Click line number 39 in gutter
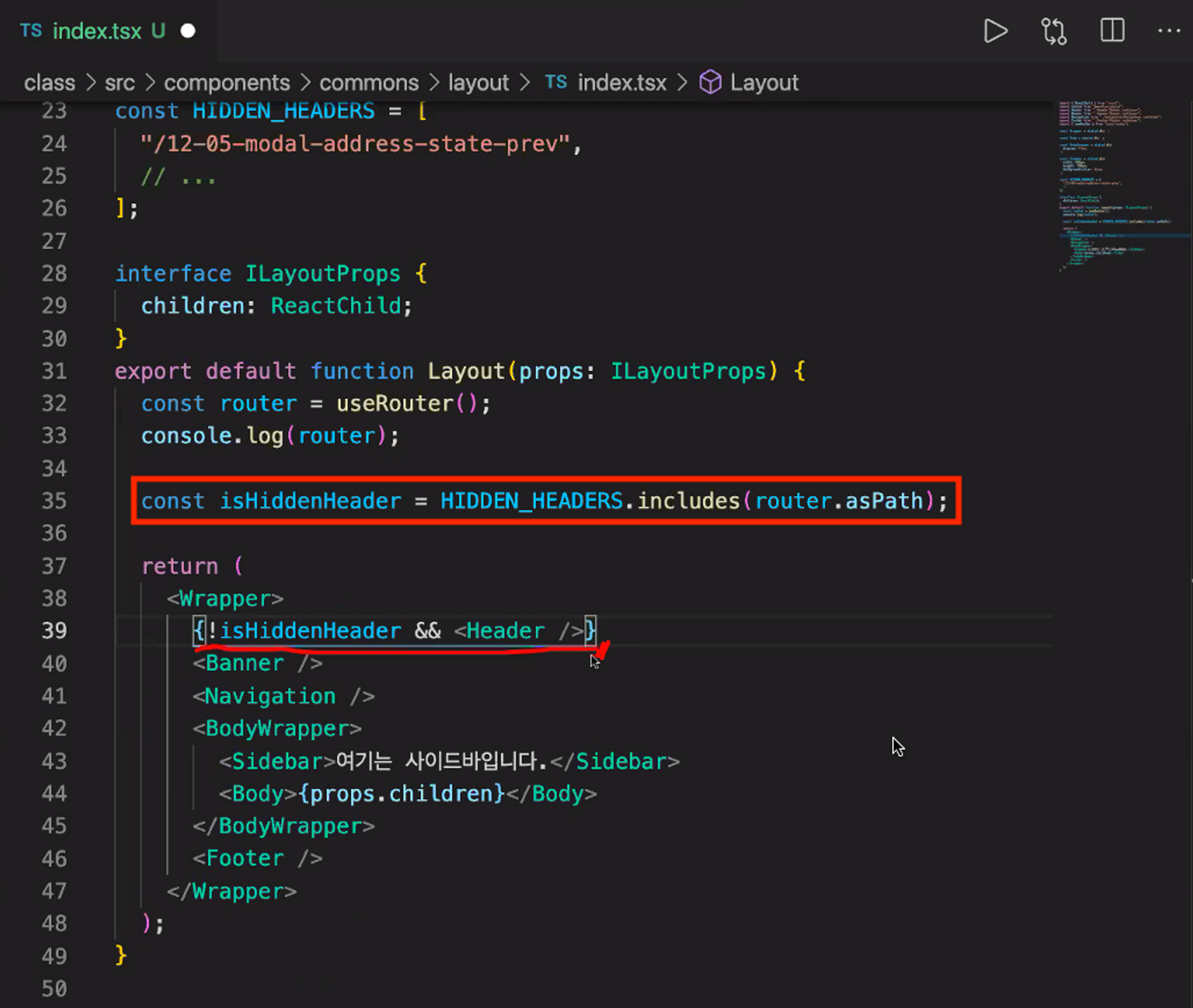Screen dimensions: 1193x1008 (54, 630)
